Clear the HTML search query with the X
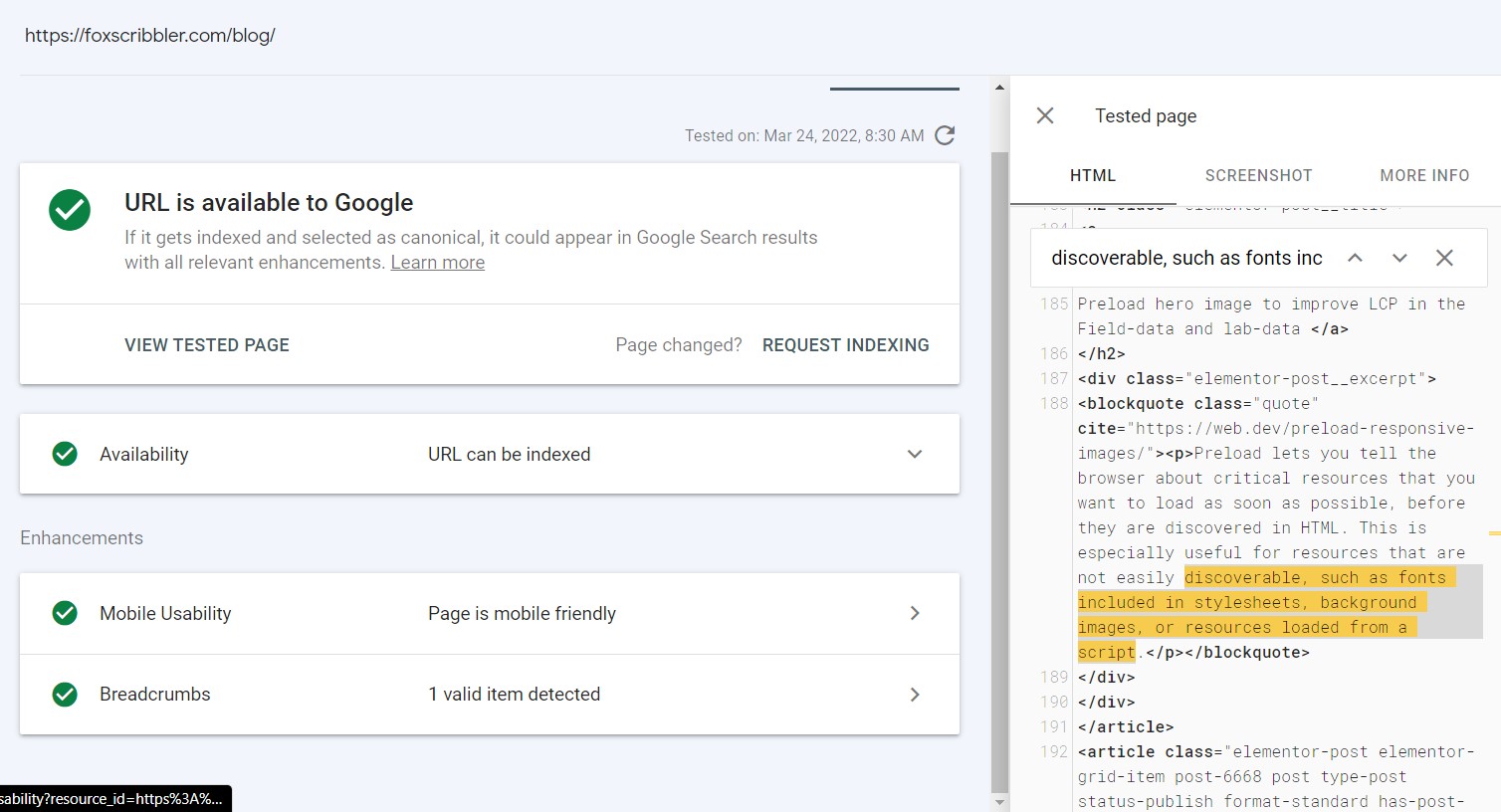Viewport: 1501px width, 812px height. tap(1444, 257)
